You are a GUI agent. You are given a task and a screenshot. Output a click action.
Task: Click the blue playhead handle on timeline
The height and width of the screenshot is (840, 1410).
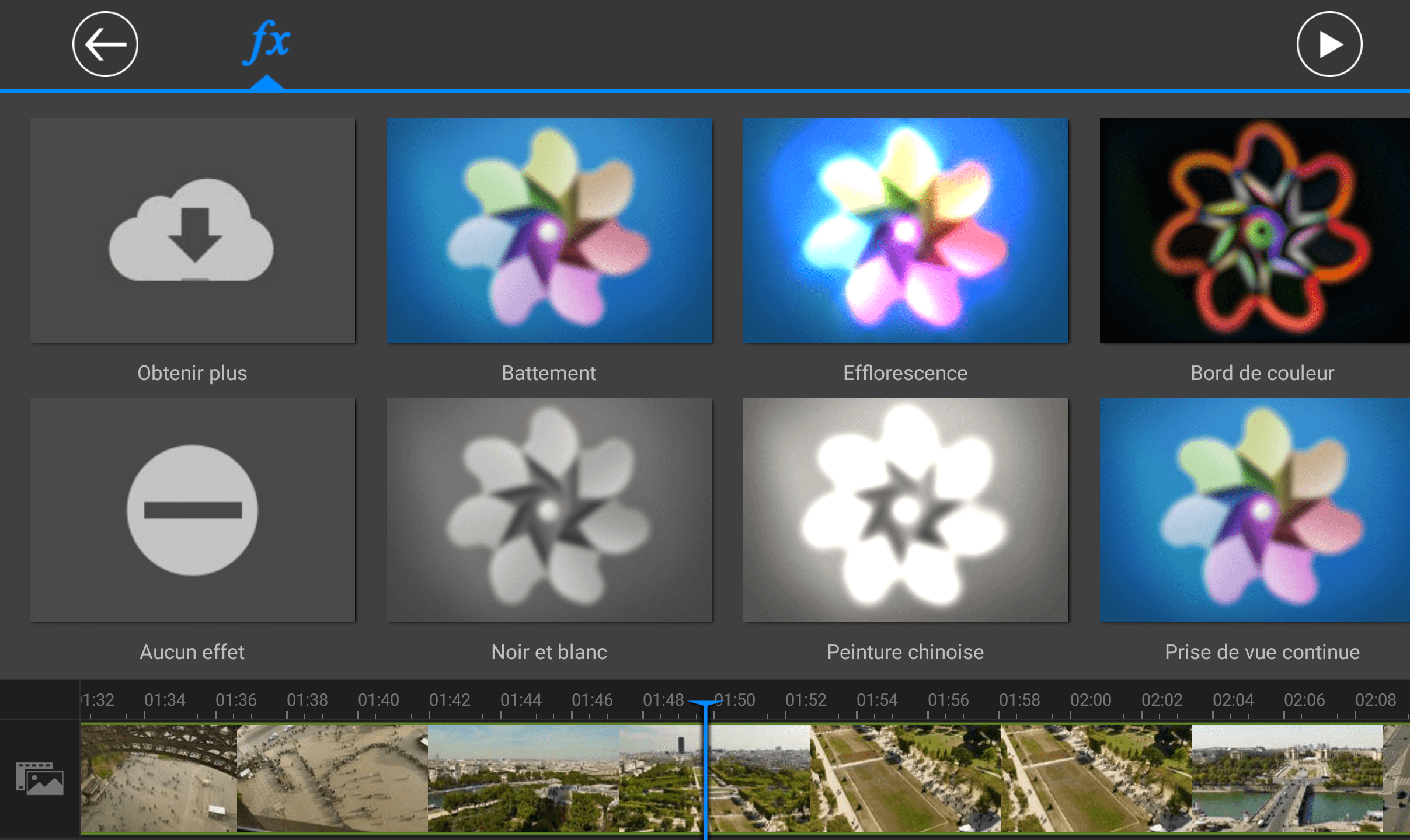tap(705, 703)
